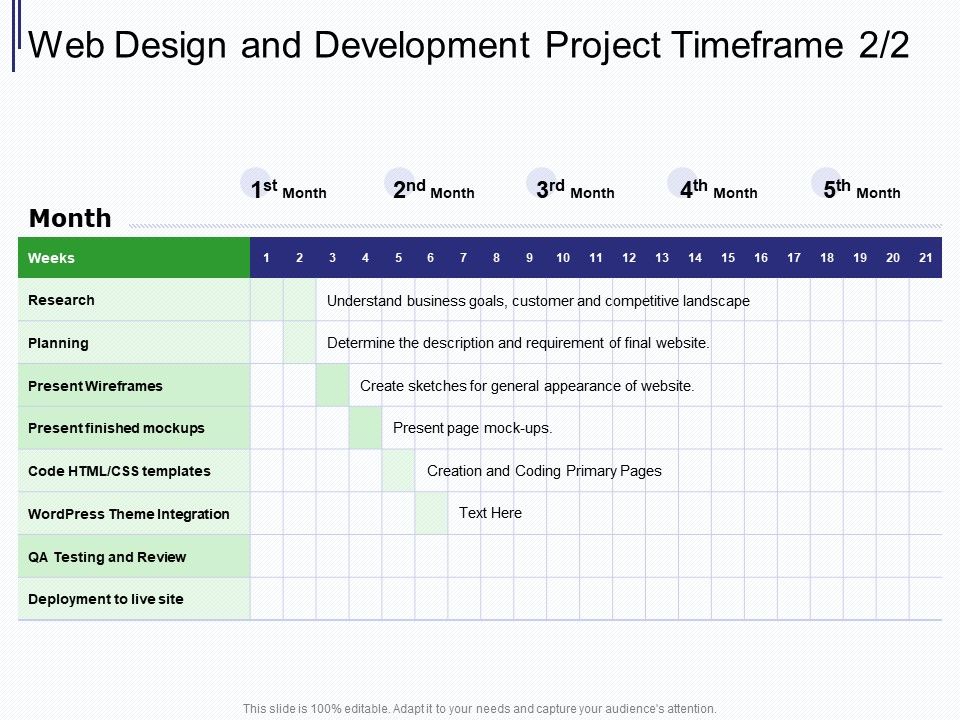Click the week 10 column header

coord(562,257)
